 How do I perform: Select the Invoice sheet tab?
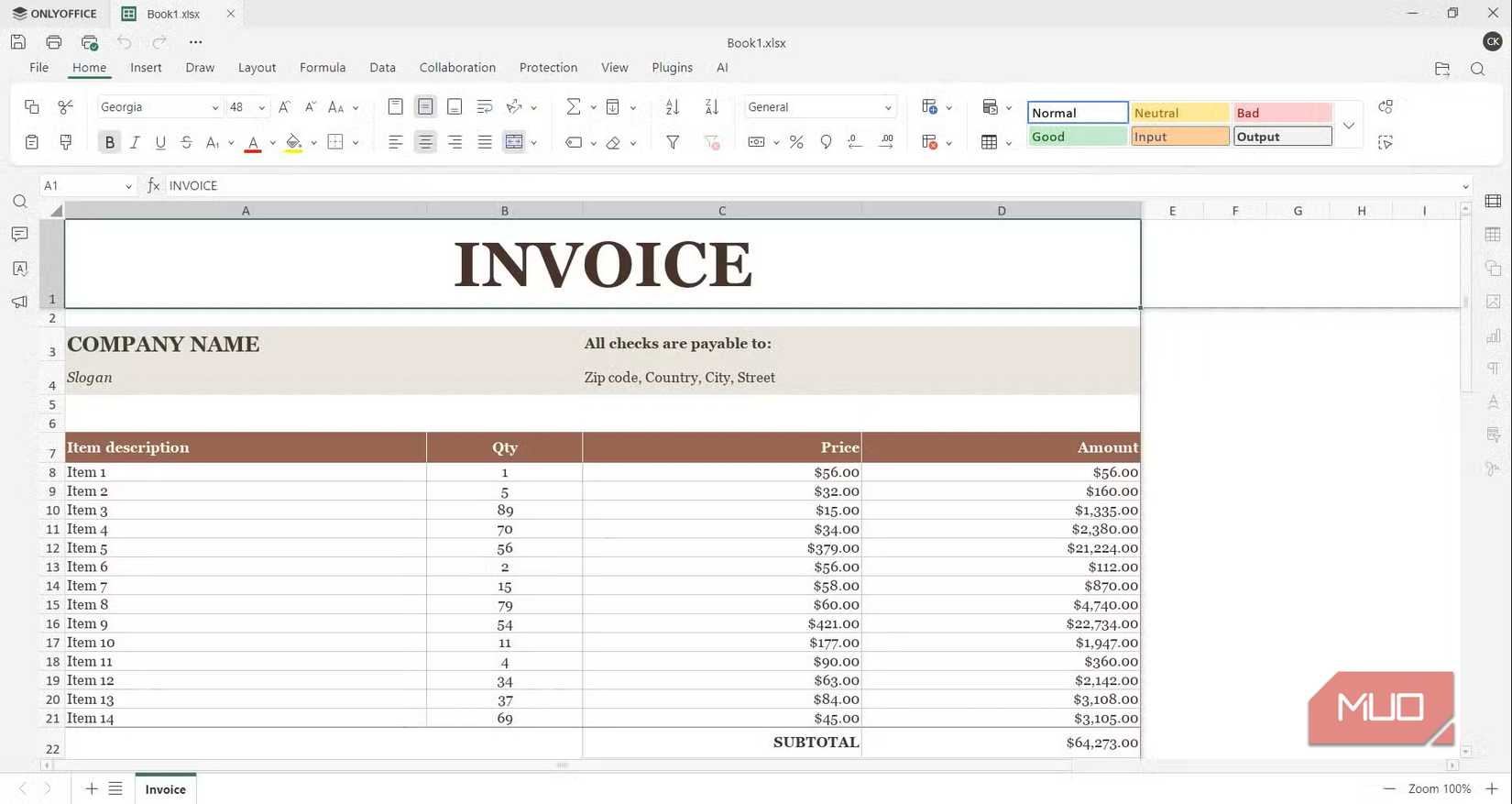click(165, 789)
